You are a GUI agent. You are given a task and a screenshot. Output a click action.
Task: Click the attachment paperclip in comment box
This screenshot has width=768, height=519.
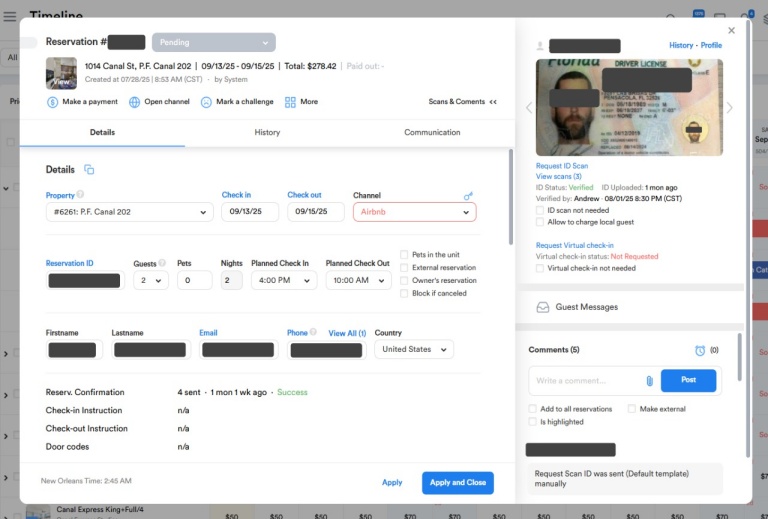pyautogui.click(x=649, y=381)
